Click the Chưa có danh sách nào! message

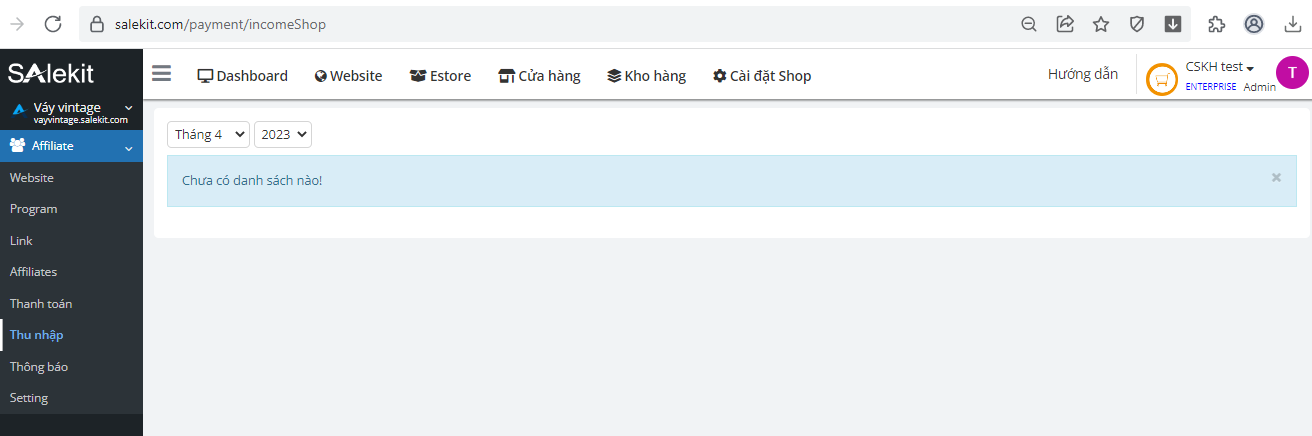click(x=252, y=181)
